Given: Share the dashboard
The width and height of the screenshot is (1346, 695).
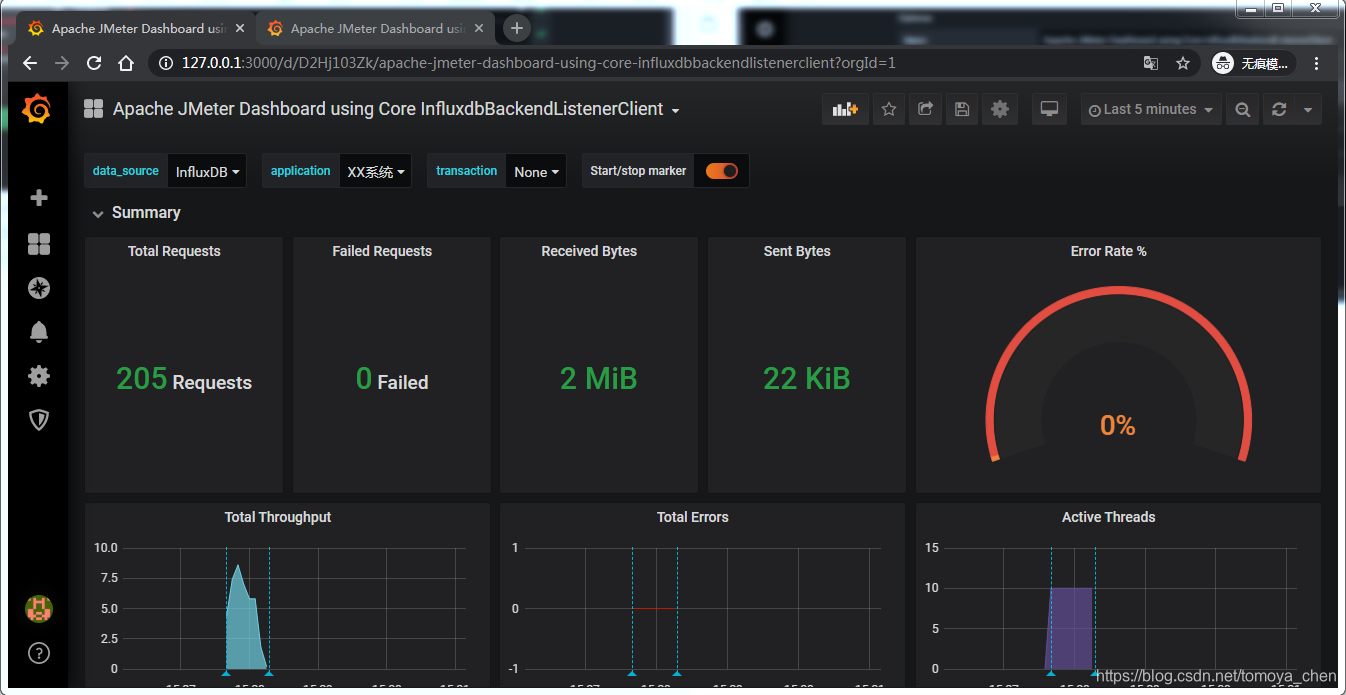Looking at the screenshot, I should pyautogui.click(x=925, y=109).
